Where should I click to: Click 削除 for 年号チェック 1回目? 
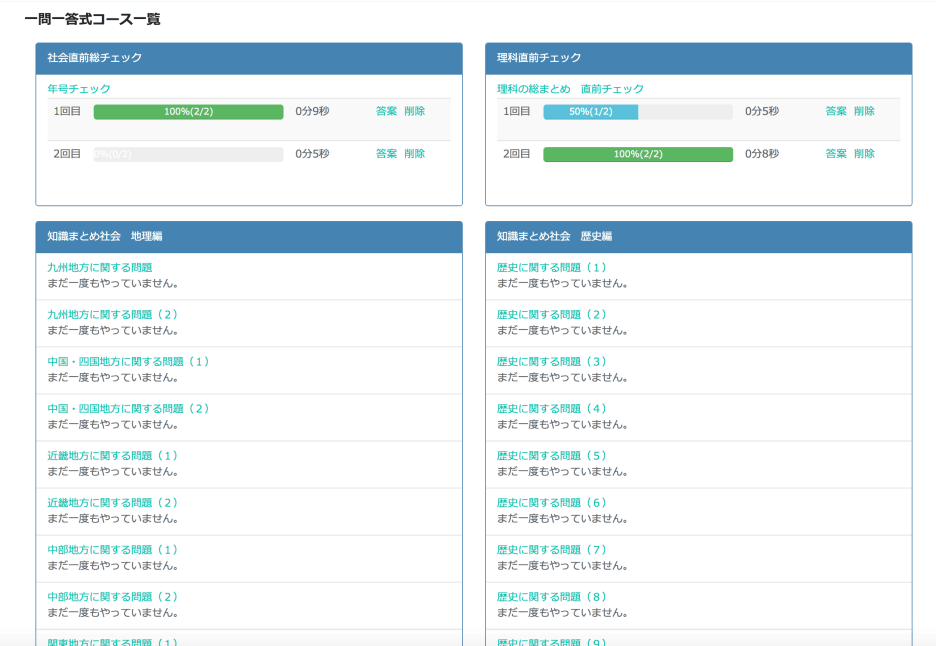414,111
